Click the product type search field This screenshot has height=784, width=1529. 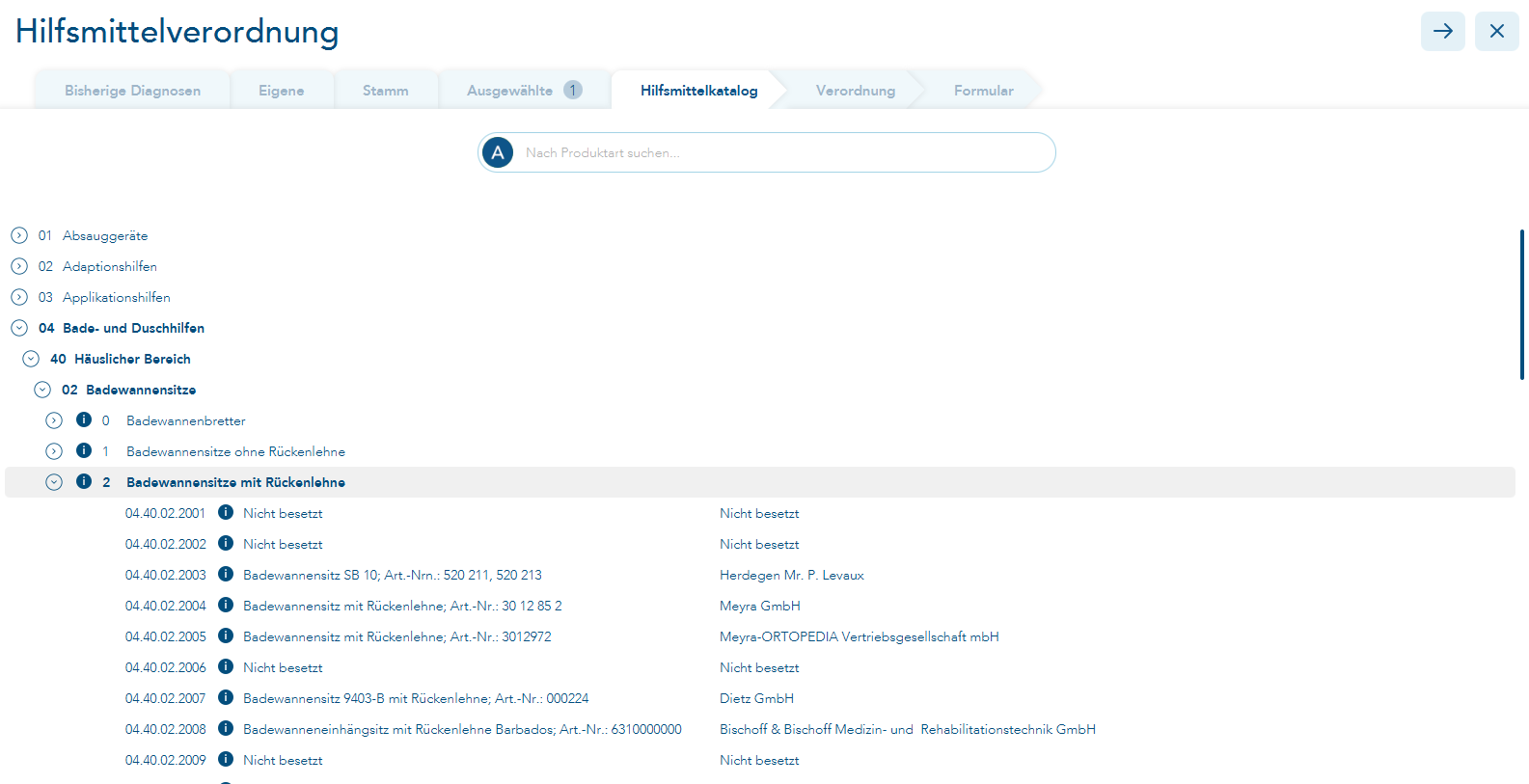click(x=781, y=152)
